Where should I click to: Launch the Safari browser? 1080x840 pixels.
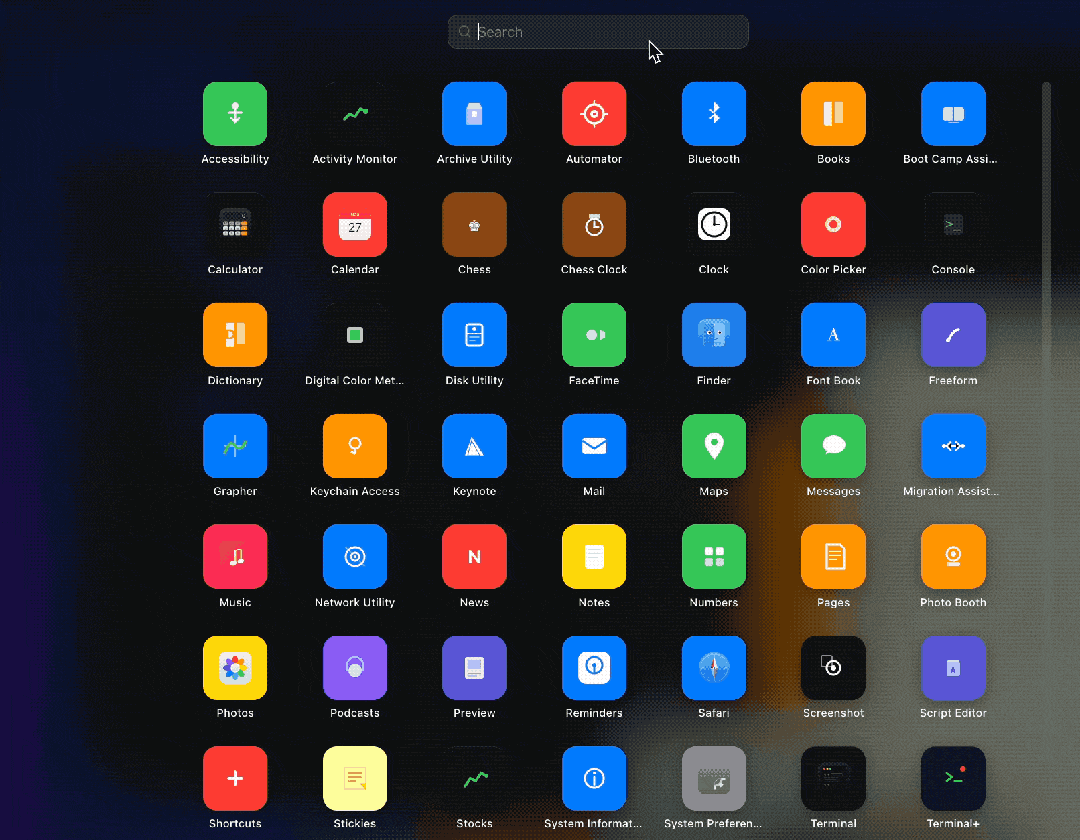(x=714, y=668)
